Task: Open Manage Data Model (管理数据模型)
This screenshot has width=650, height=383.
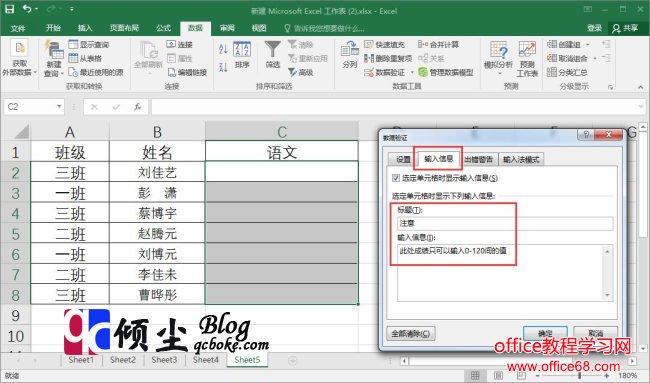Action: tap(446, 72)
